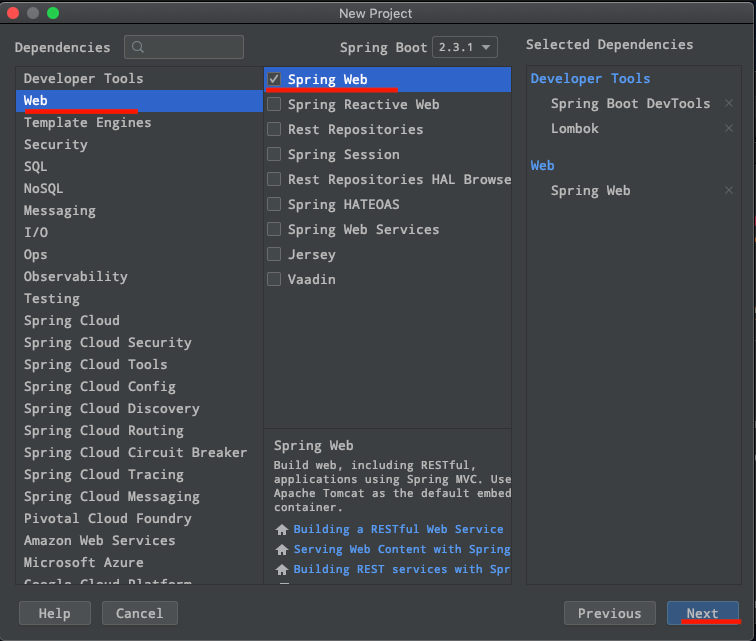This screenshot has width=756, height=641.
Task: Select Spring Cloud Routing category
Action: pos(139,431)
